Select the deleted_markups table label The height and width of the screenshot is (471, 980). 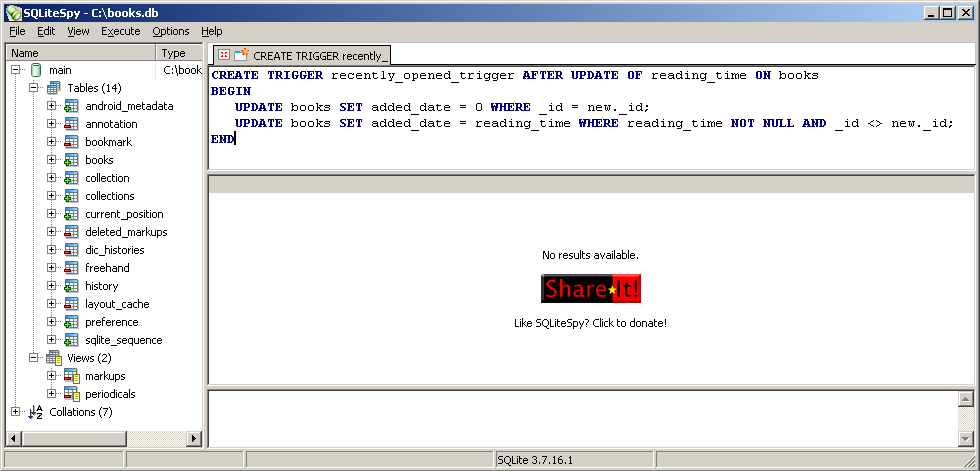tap(126, 232)
